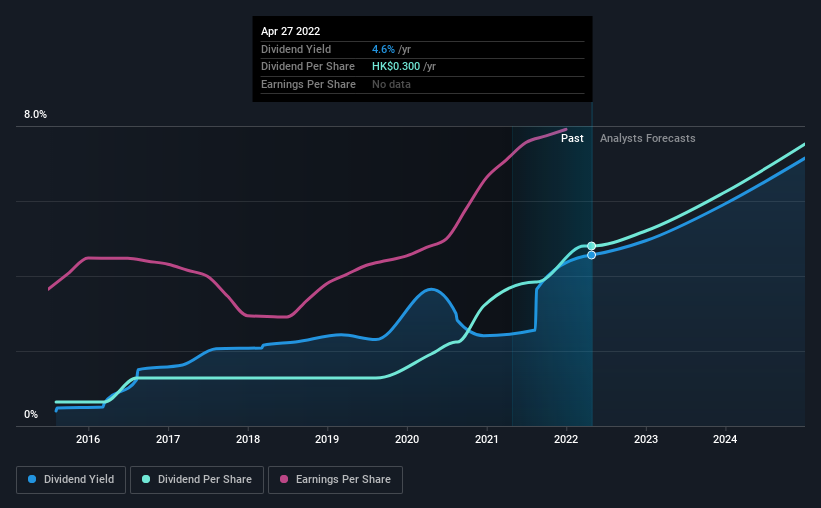Click the Apr 27 2022 tooltip date
This screenshot has width=821, height=508.
coord(291,31)
